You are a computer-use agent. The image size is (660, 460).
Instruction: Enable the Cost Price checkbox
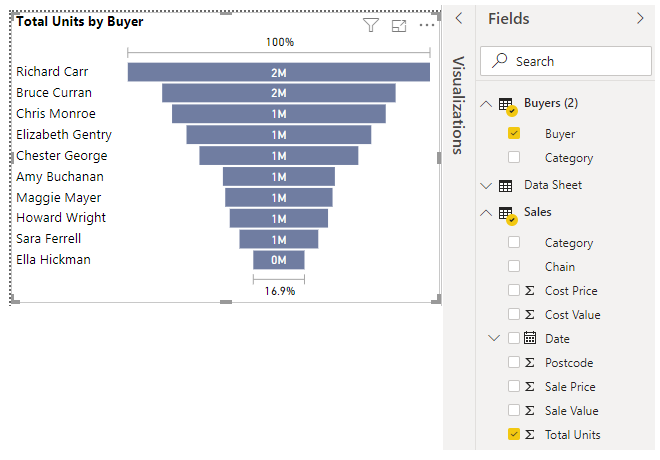pos(514,290)
